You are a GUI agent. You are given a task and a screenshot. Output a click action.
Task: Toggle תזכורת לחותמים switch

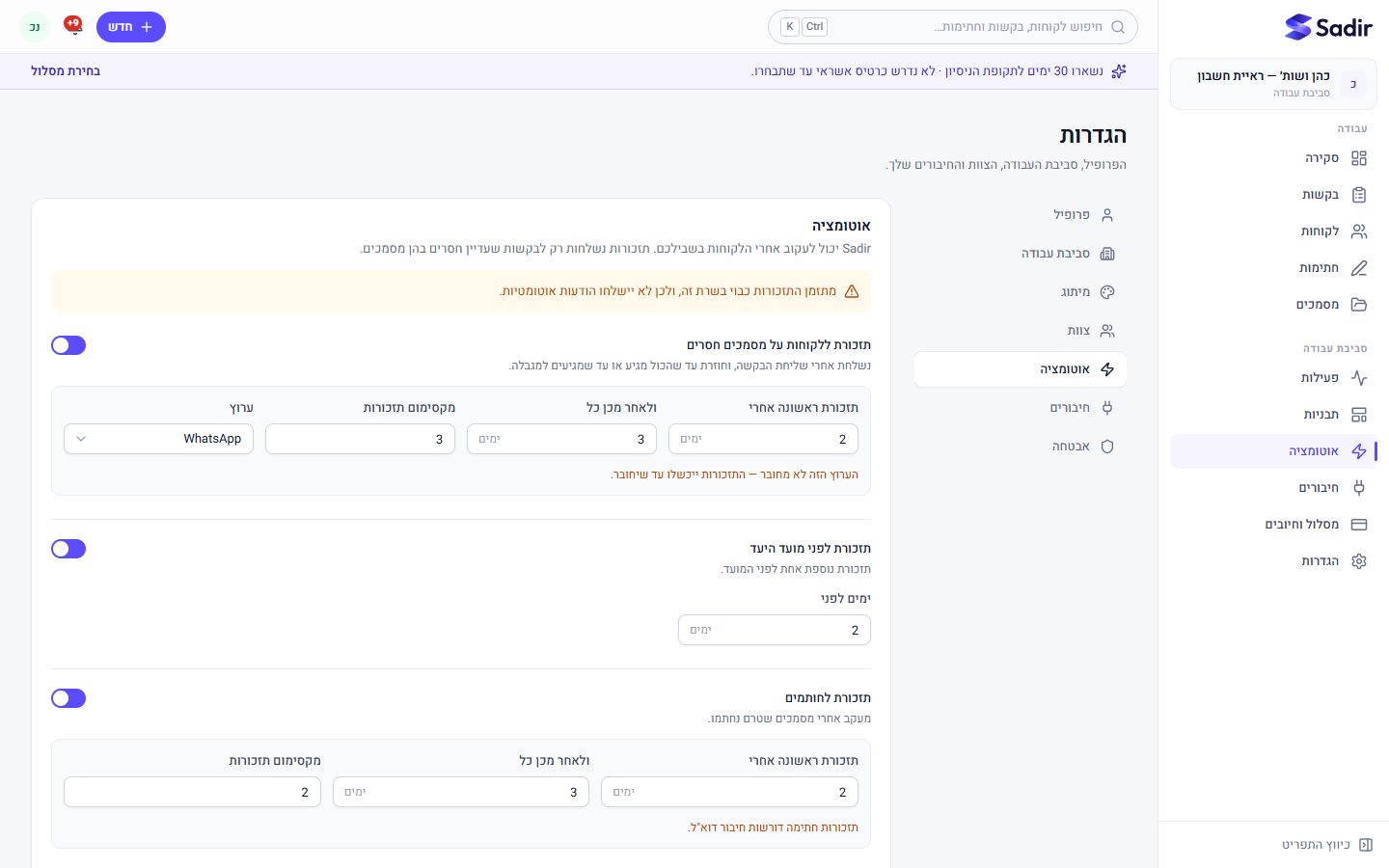pyautogui.click(x=68, y=698)
